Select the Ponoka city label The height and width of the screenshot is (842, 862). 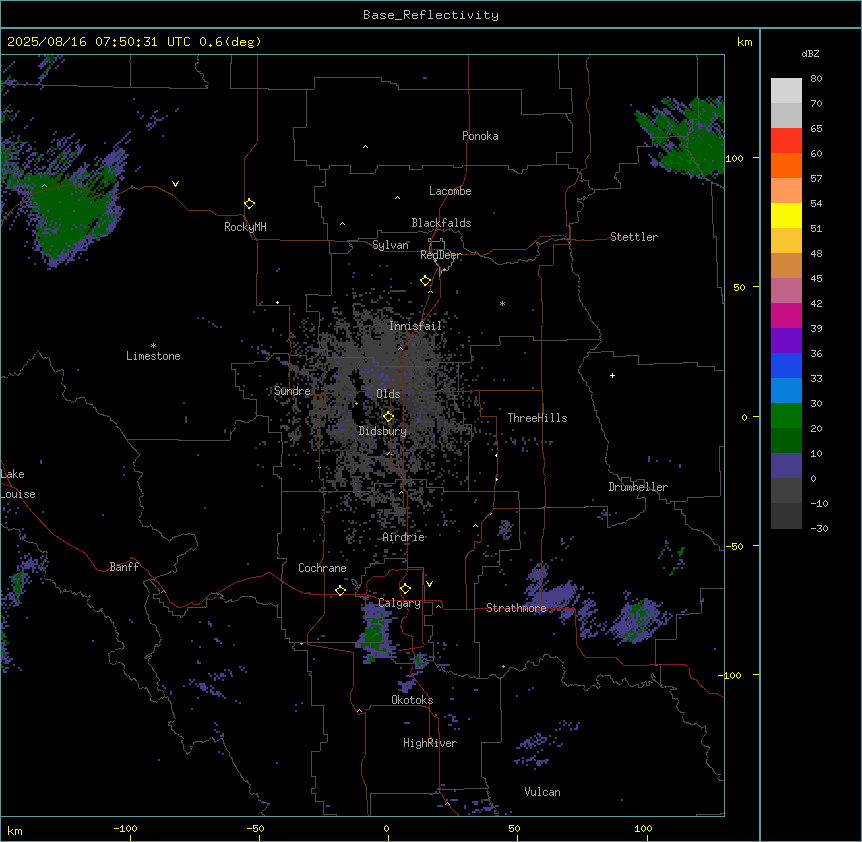coord(480,136)
